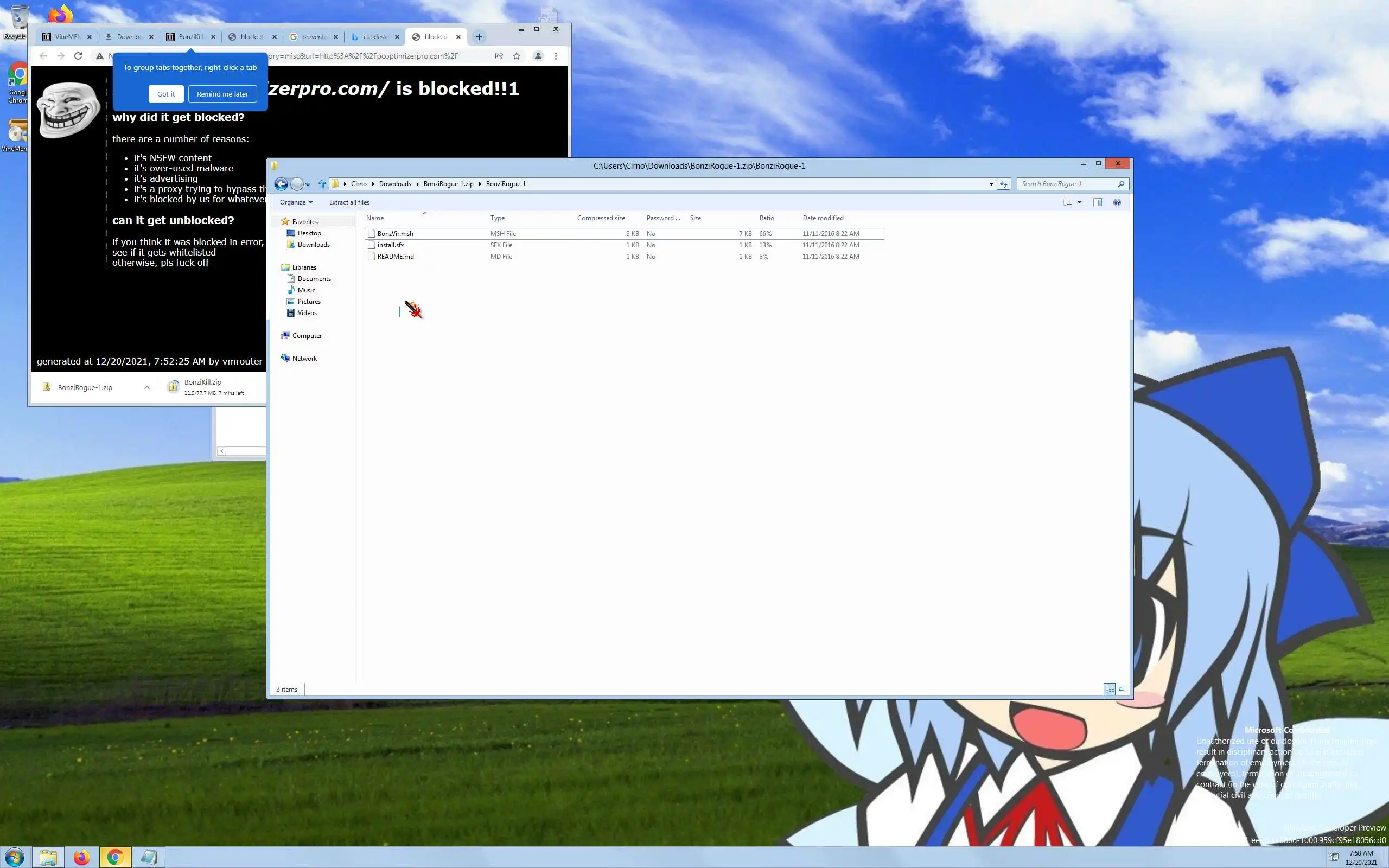This screenshot has height=868, width=1389.
Task: Select the BonzVir.msh file
Action: click(395, 234)
